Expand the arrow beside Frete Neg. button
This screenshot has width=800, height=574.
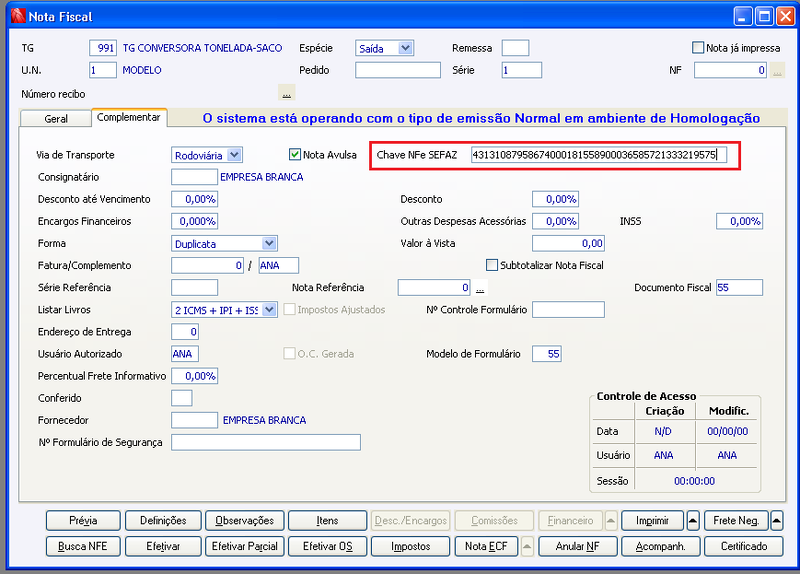click(777, 520)
